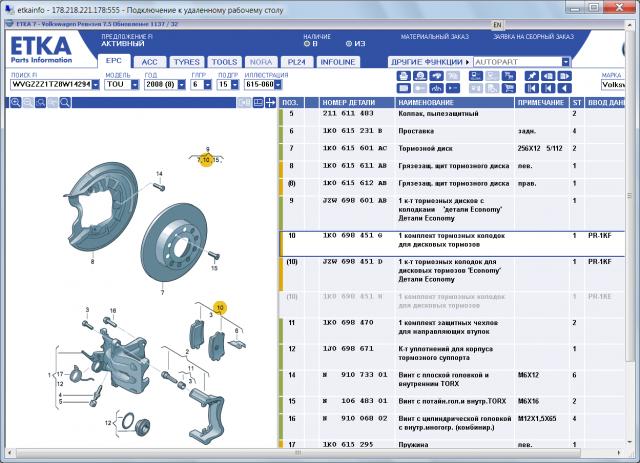Click the pushpin bookmark icon
This screenshot has height=463, width=640.
click(531, 76)
